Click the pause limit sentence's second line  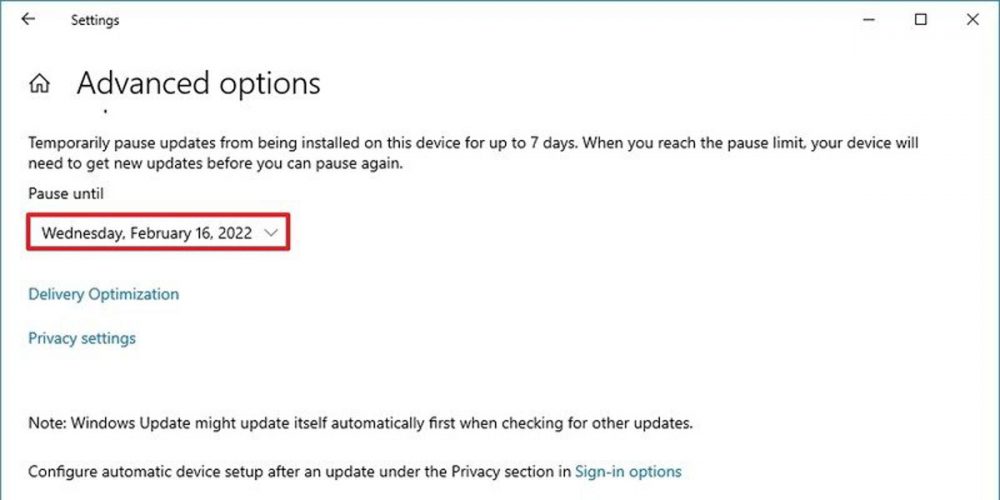(215, 164)
